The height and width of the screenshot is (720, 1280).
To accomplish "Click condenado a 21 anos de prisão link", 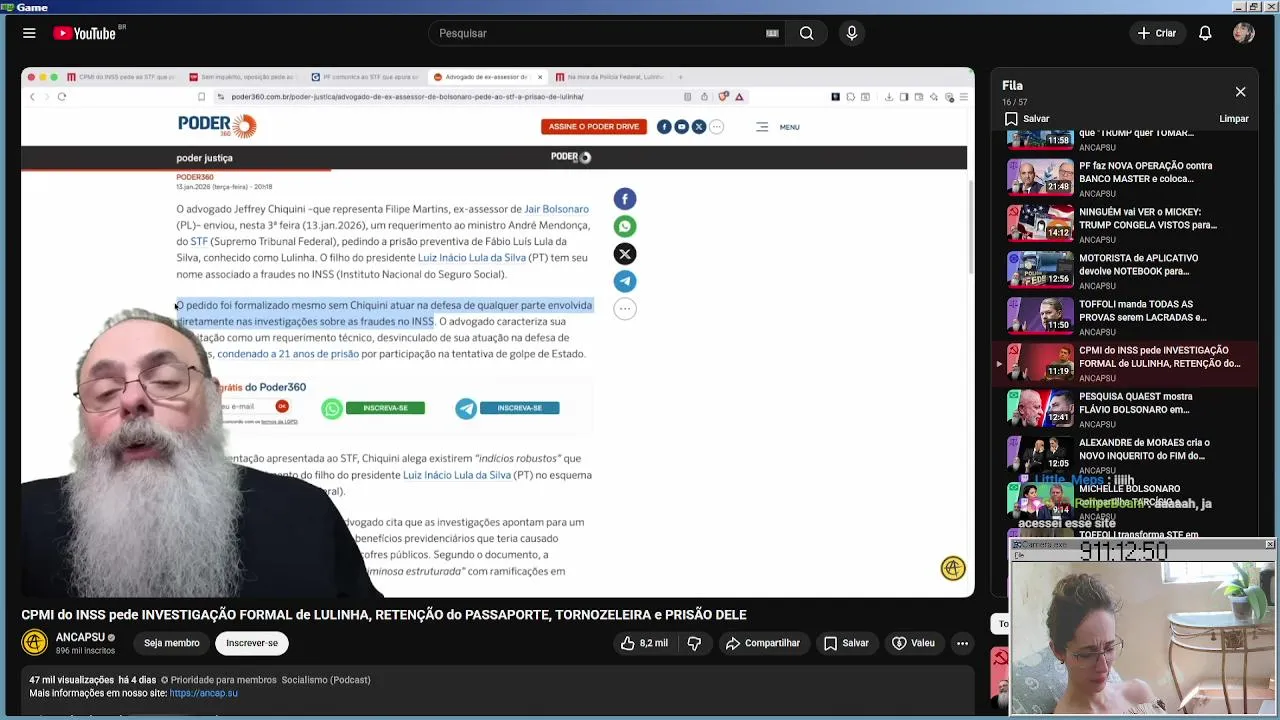I will (x=287, y=354).
